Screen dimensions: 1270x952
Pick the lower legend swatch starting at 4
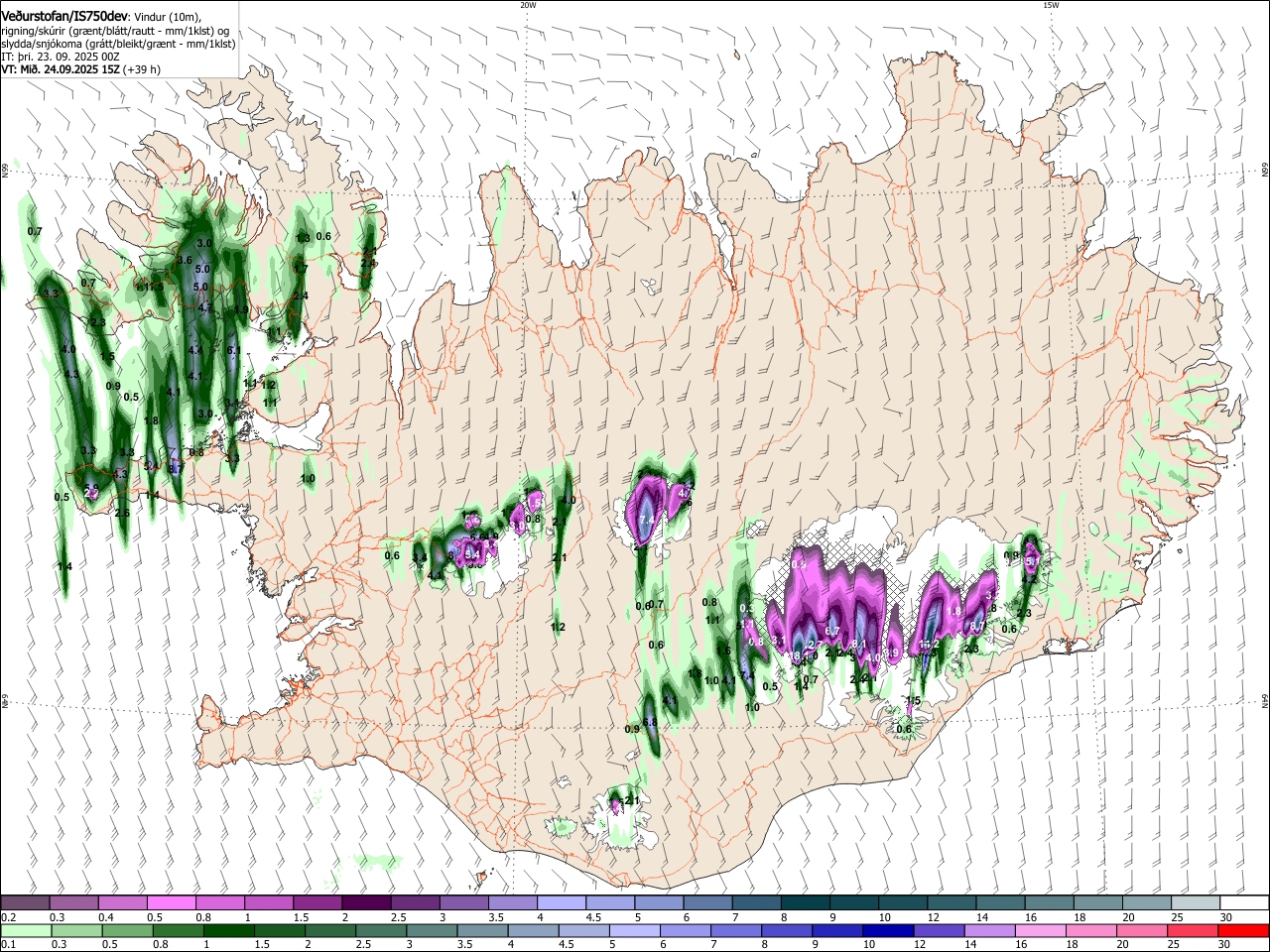coord(533,930)
